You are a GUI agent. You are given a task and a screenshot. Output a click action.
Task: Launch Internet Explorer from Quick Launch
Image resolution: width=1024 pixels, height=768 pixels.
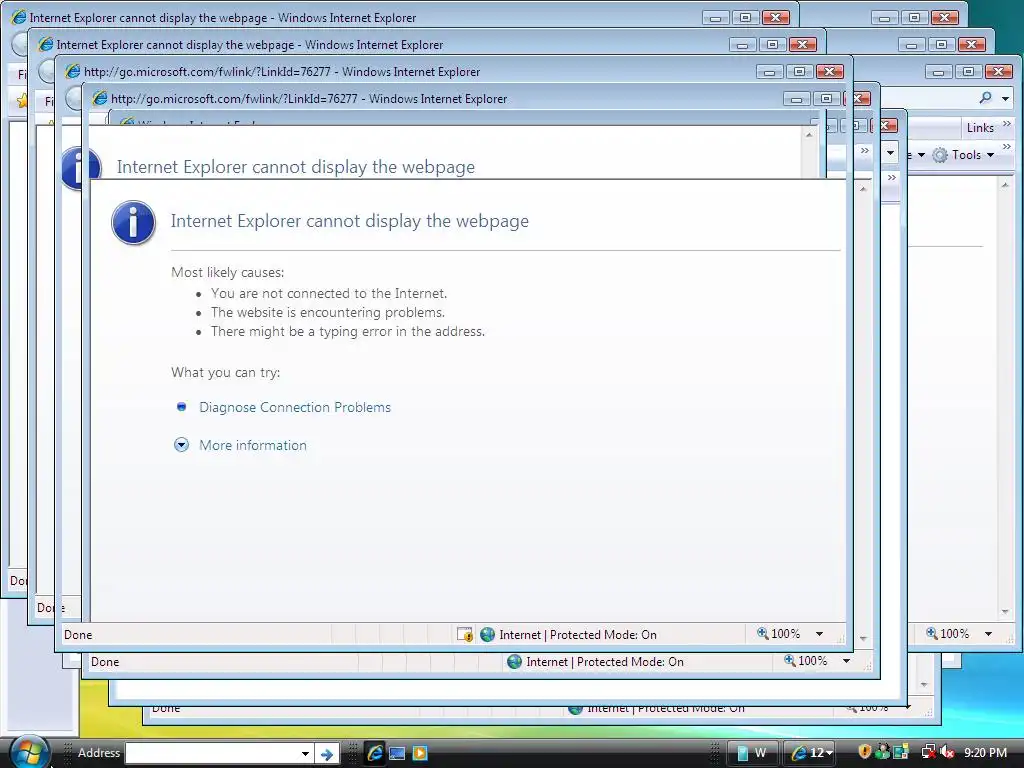tap(375, 753)
